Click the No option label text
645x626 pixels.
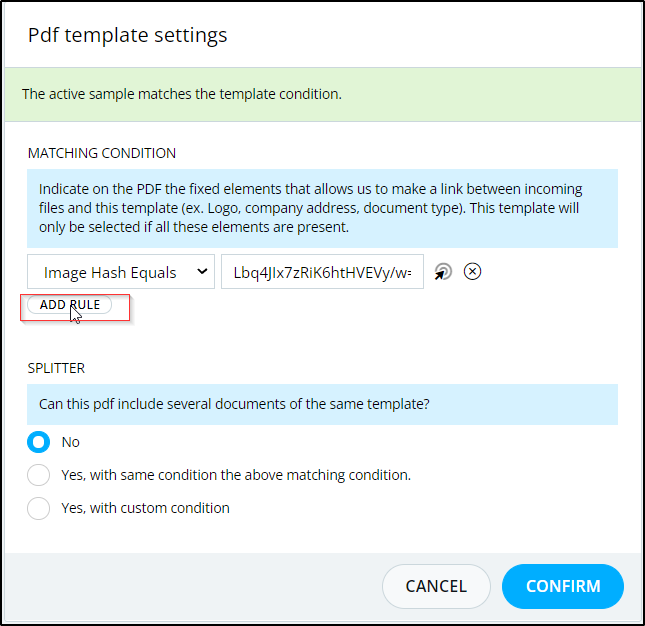point(70,442)
